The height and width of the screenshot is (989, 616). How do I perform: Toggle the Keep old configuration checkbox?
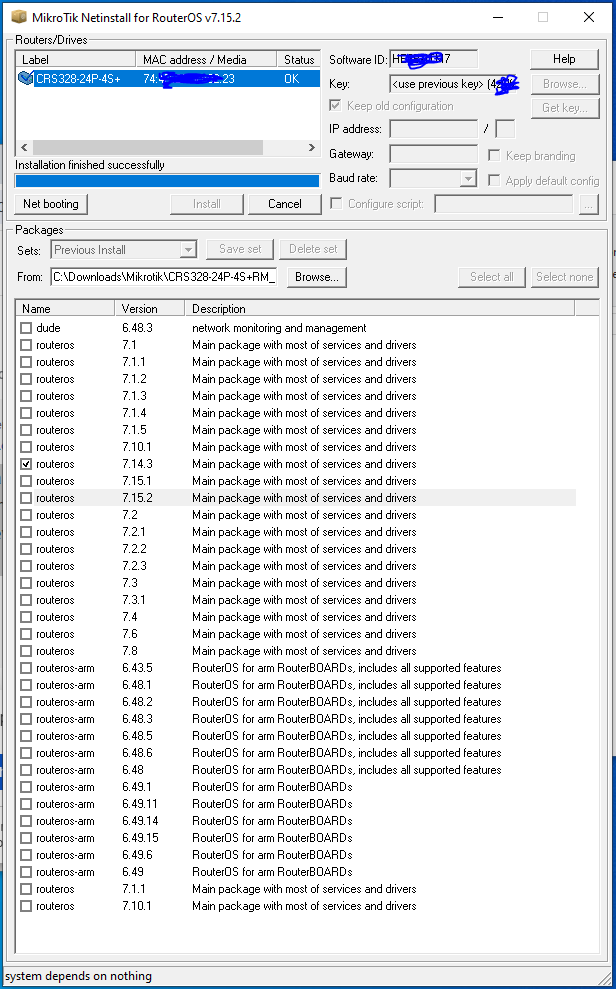click(335, 106)
